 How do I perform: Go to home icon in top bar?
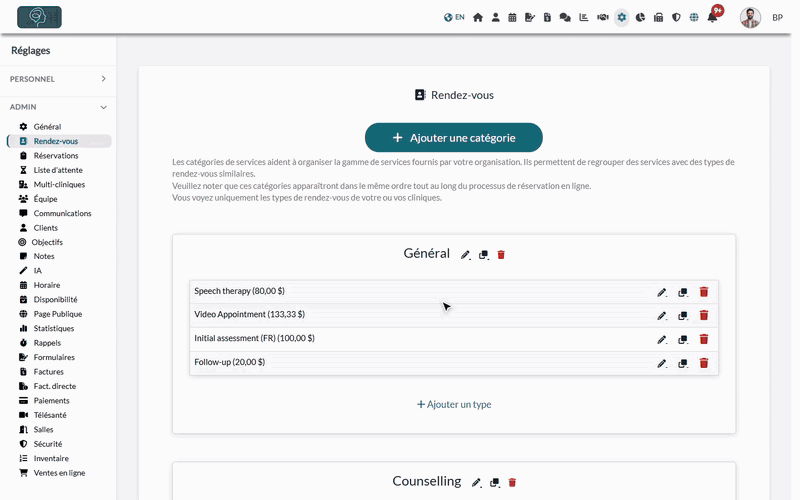tap(478, 17)
